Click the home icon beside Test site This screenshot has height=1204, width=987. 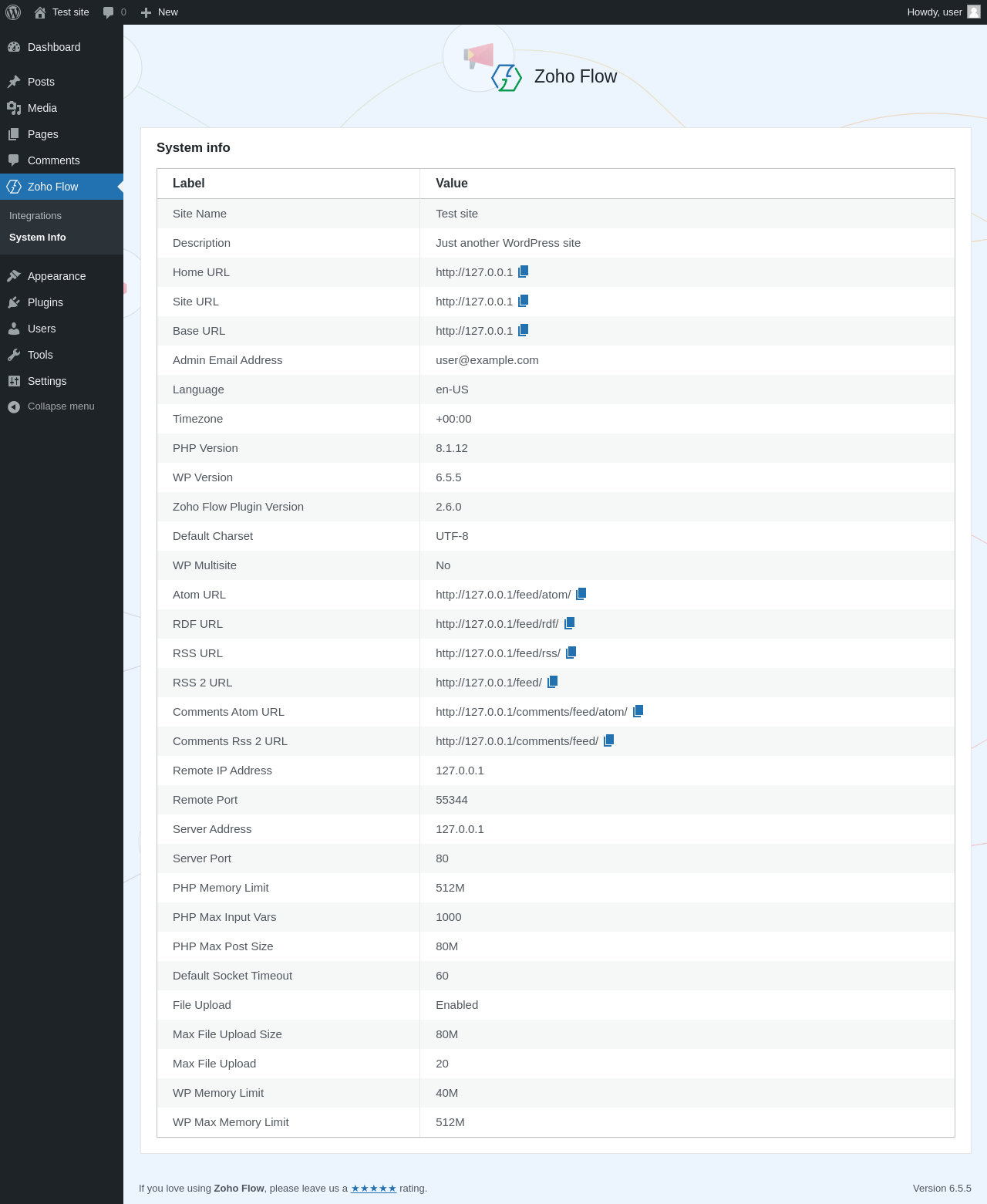pyautogui.click(x=40, y=12)
